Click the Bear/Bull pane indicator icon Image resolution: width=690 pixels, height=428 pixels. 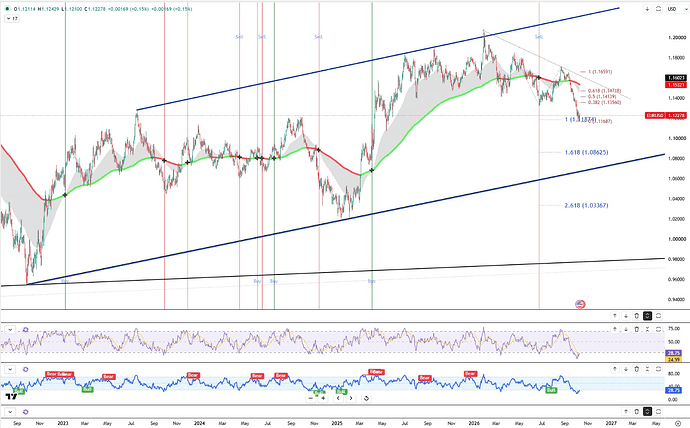click(26, 369)
